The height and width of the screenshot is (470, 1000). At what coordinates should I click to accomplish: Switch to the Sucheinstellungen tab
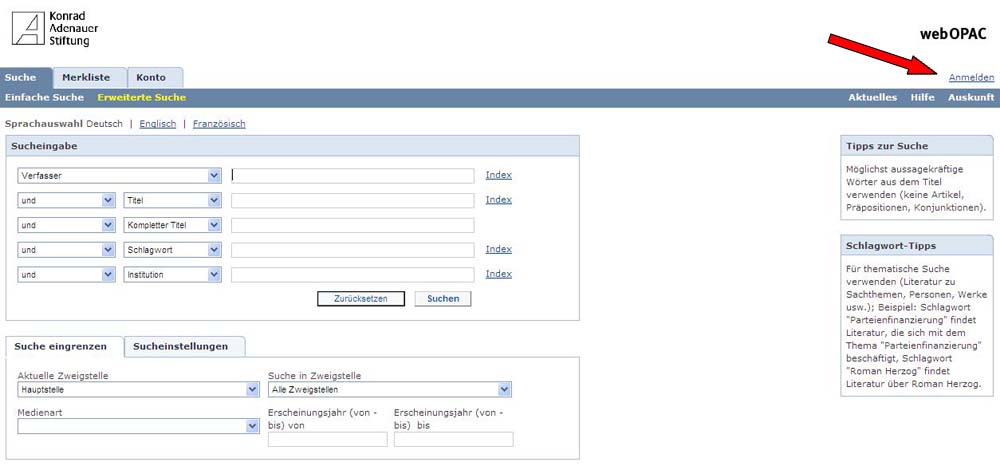tap(185, 347)
